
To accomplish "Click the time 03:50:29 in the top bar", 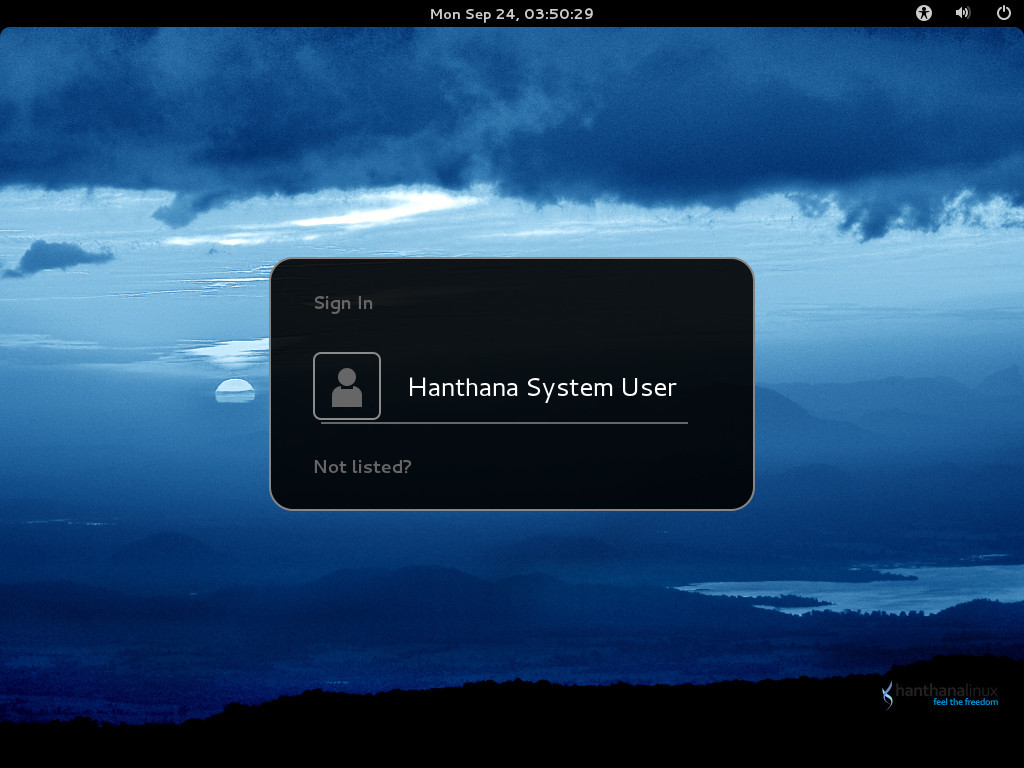I will [x=558, y=14].
